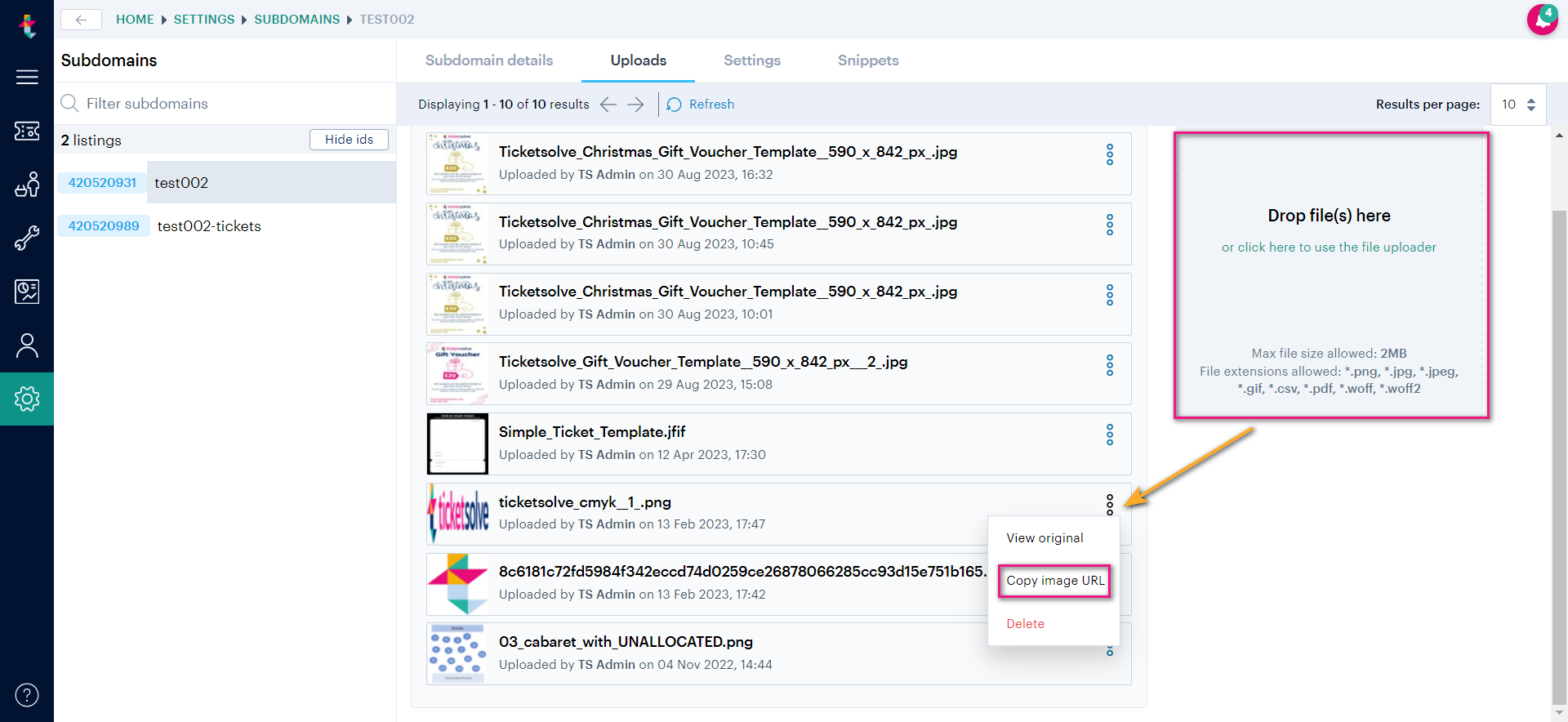Refresh the uploads list
Image resolution: width=1568 pixels, height=722 pixels.
[701, 105]
